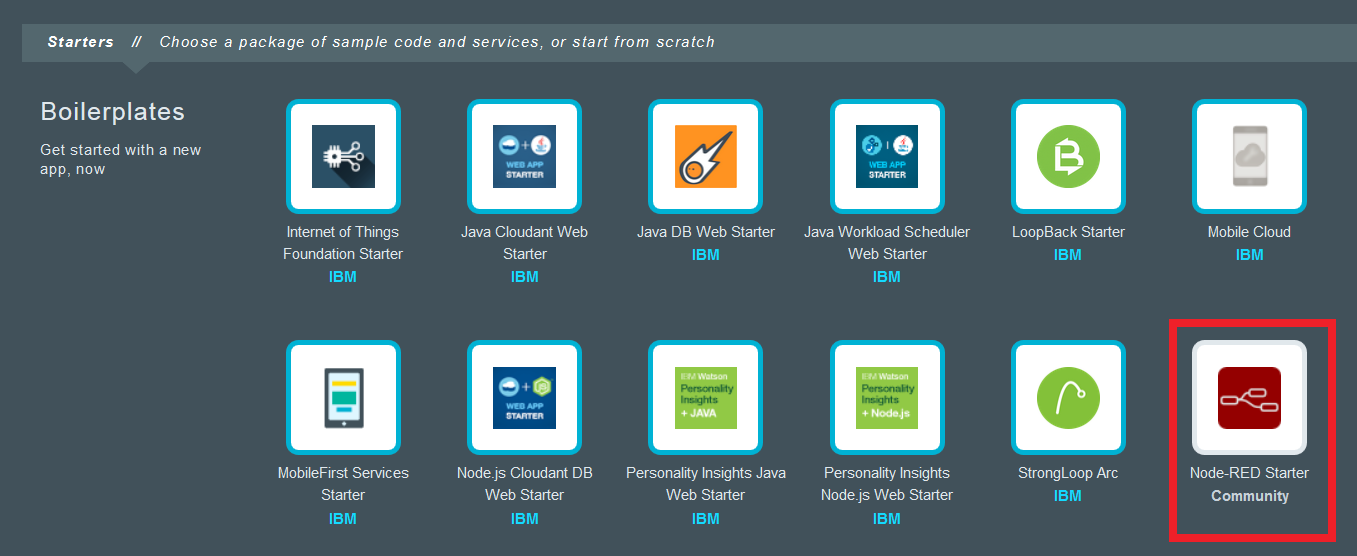The height and width of the screenshot is (556, 1357).
Task: Click the "Internet of Things Foundation Starter" label
Action: click(343, 243)
